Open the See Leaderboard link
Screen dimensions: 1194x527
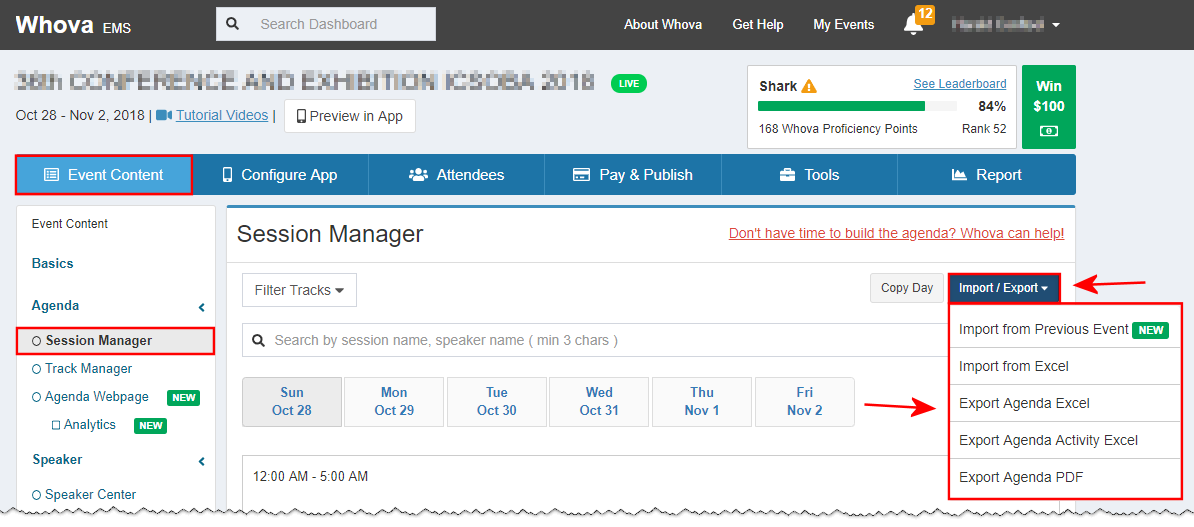[x=959, y=84]
